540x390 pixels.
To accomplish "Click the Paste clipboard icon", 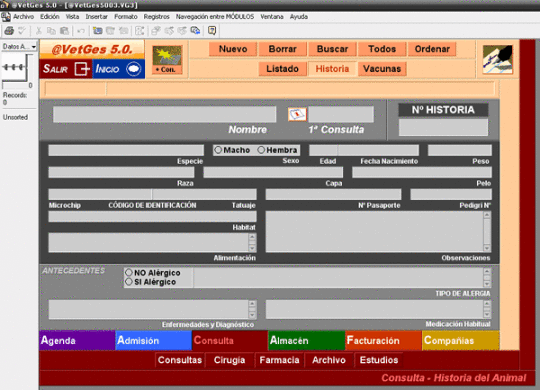I will click(64, 31).
